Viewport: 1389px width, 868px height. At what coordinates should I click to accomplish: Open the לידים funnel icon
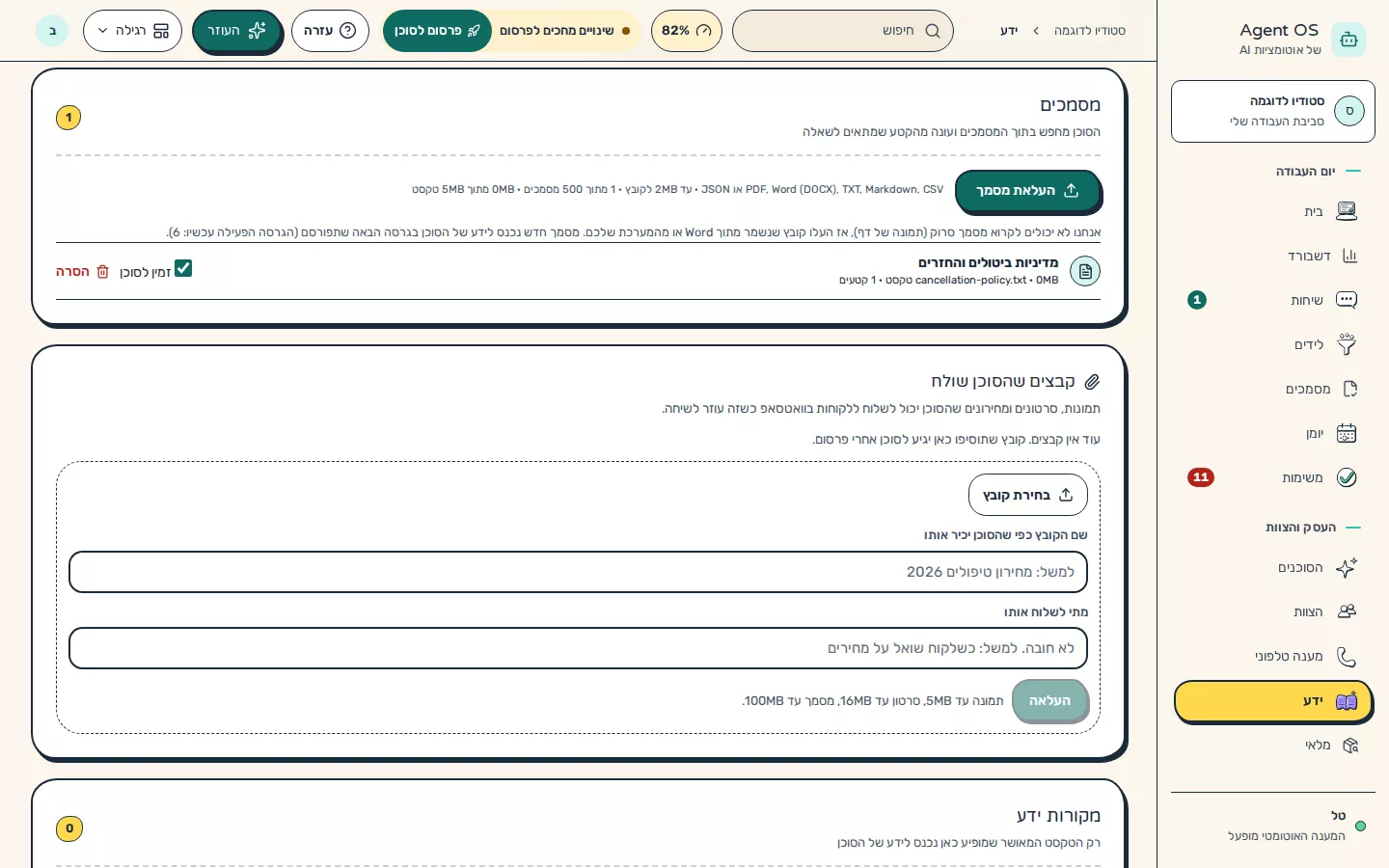coord(1347,344)
